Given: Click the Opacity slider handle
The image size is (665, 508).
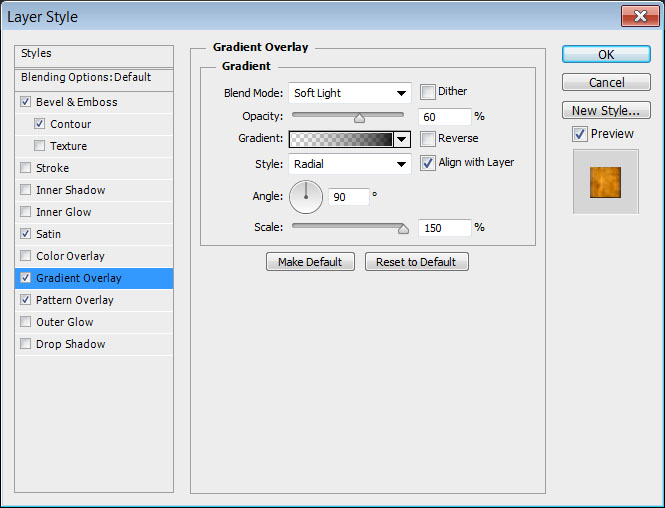Looking at the screenshot, I should pyautogui.click(x=359, y=118).
